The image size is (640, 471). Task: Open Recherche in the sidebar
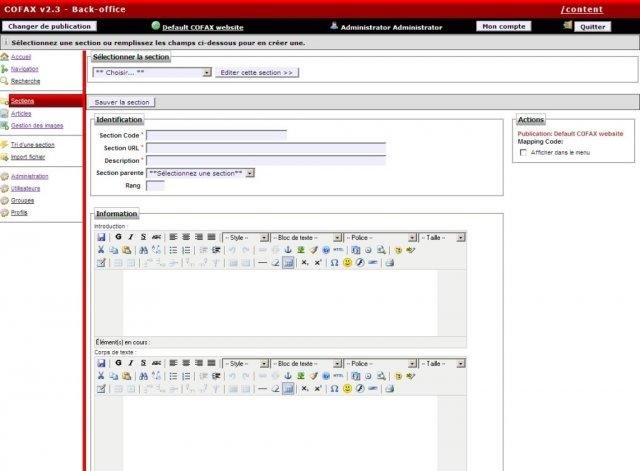[25, 81]
